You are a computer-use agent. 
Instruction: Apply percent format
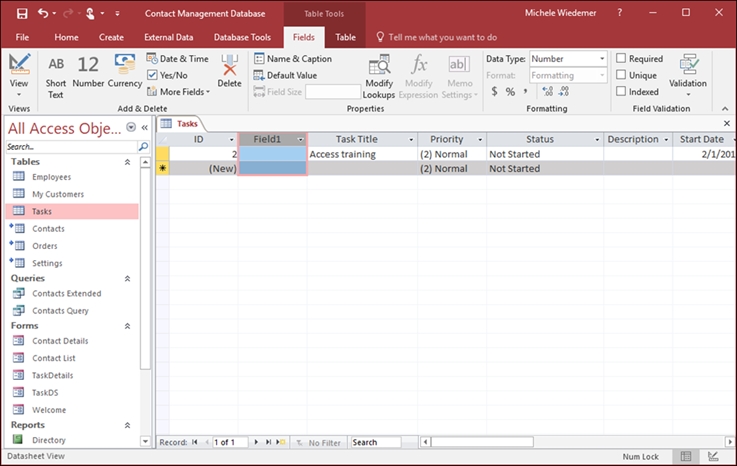[510, 92]
